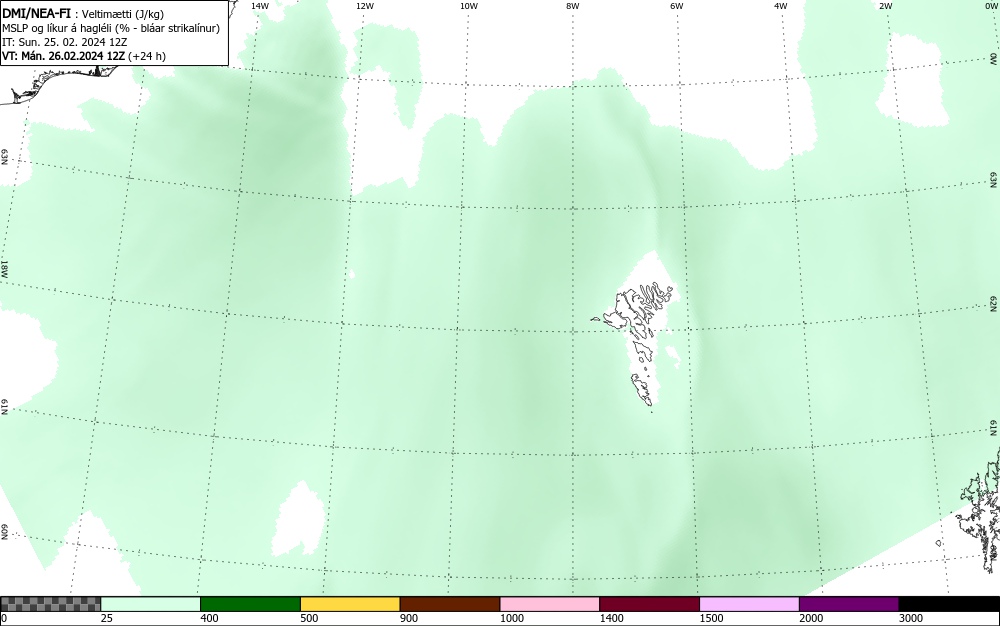Select the pink 1000–1400 legend swatch
This screenshot has width=1000, height=626.
550,604
